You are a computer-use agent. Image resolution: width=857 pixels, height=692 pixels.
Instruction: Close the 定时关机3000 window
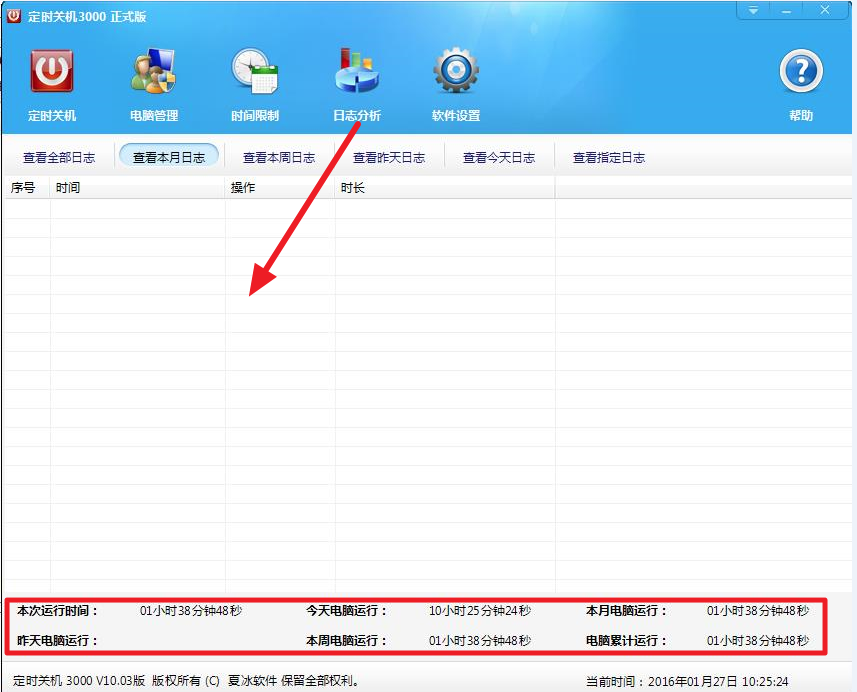[x=825, y=10]
